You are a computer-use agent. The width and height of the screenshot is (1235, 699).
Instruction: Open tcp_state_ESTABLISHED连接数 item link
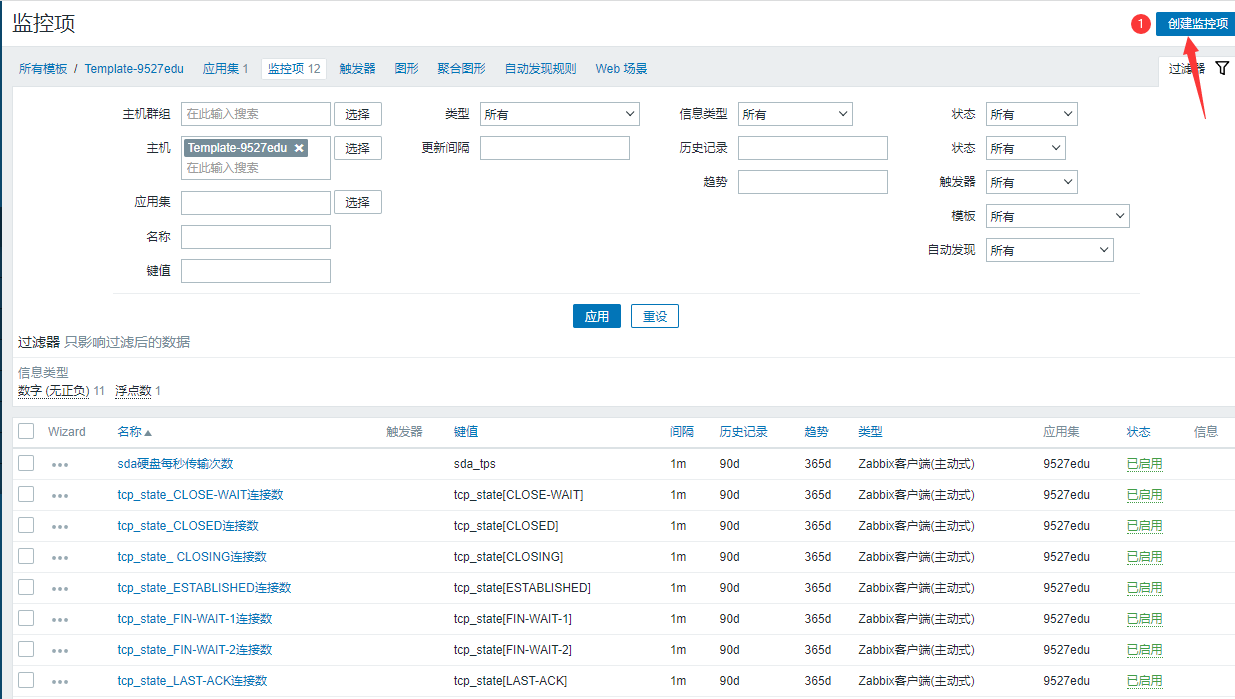204,588
